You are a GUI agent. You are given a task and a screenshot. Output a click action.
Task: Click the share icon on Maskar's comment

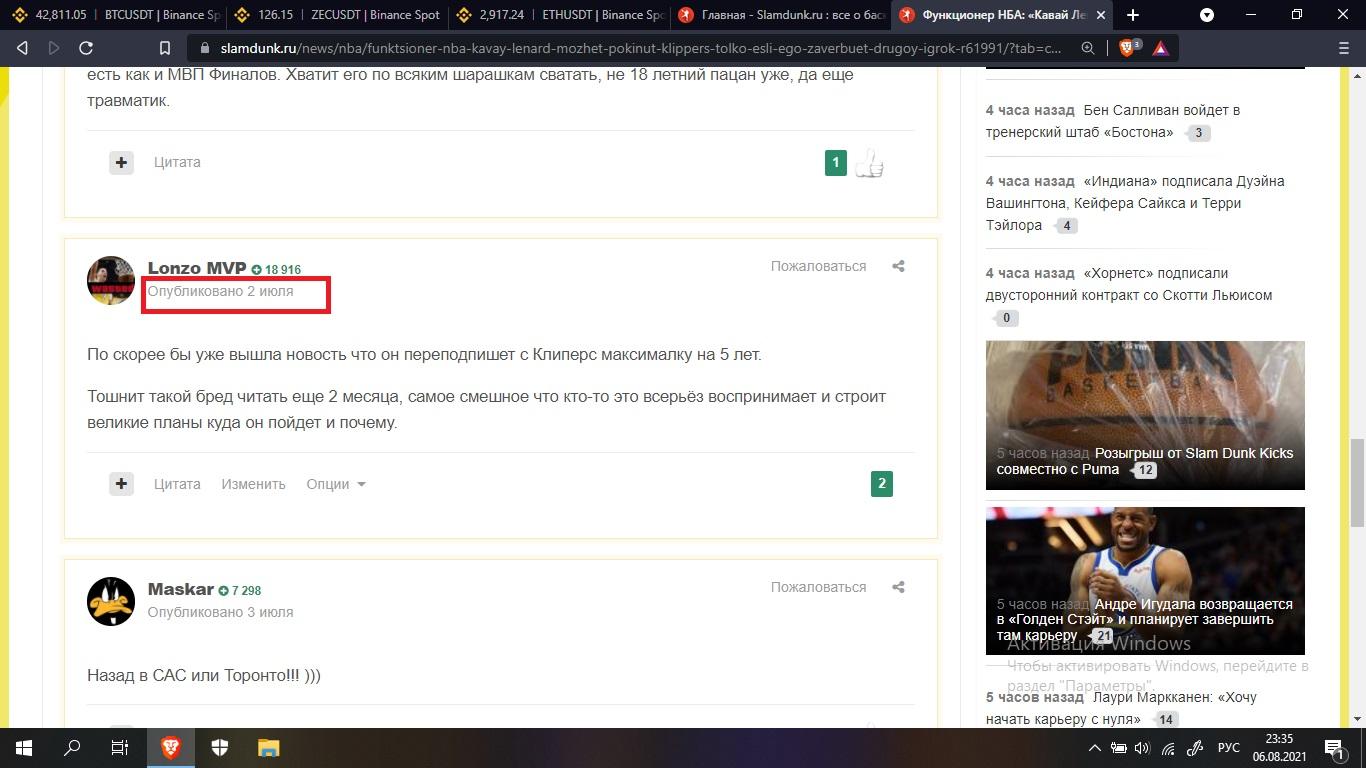(x=898, y=587)
